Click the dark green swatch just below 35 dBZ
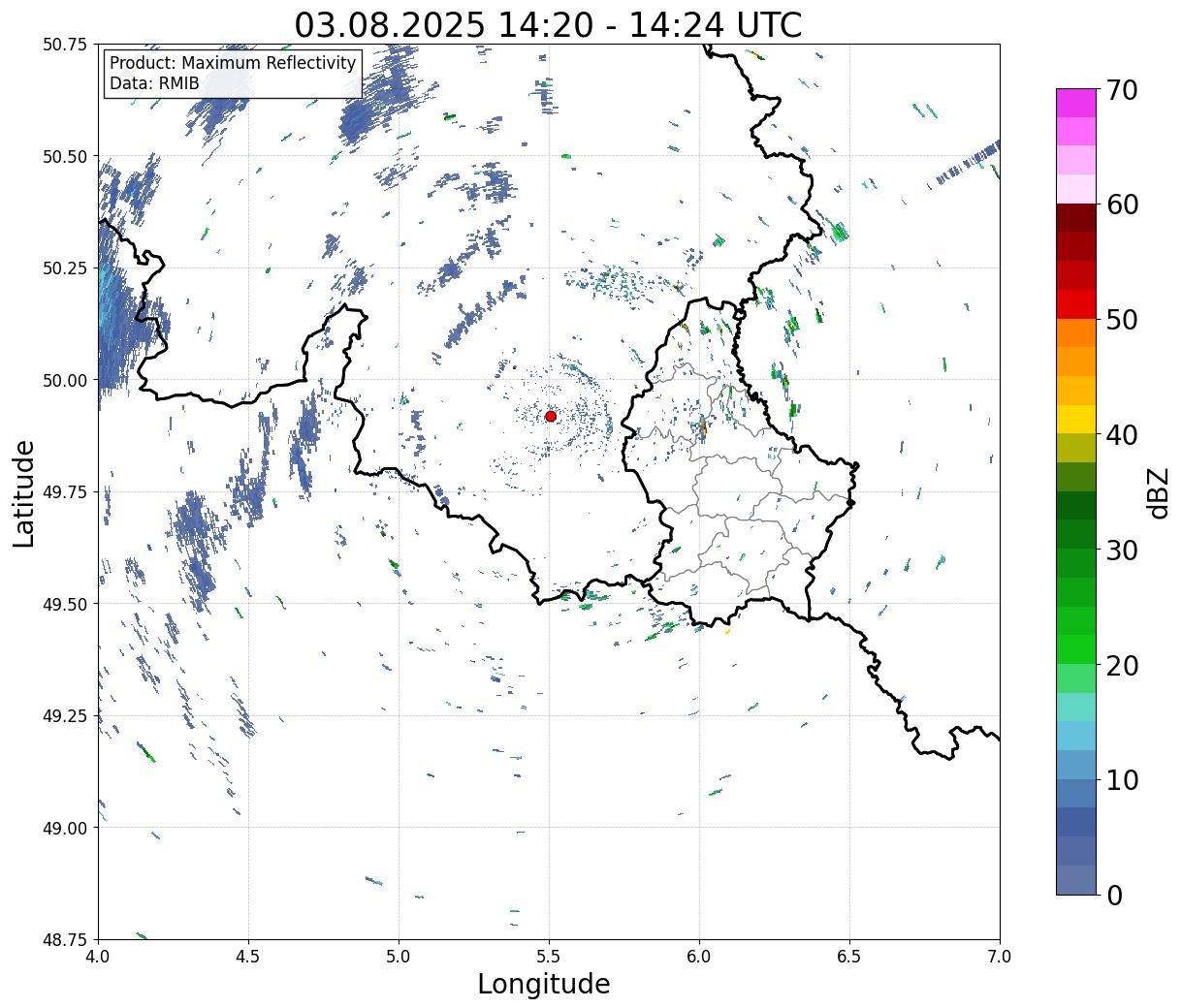The image size is (1182, 1008). point(1076,505)
